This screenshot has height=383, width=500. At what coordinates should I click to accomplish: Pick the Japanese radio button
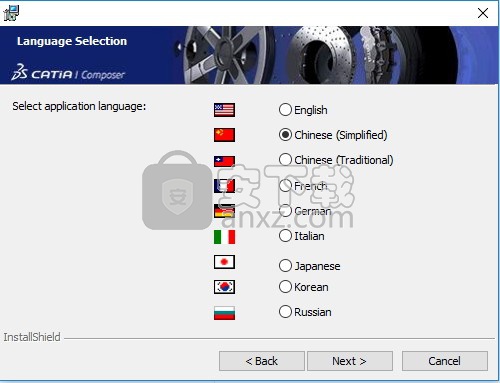pos(285,266)
